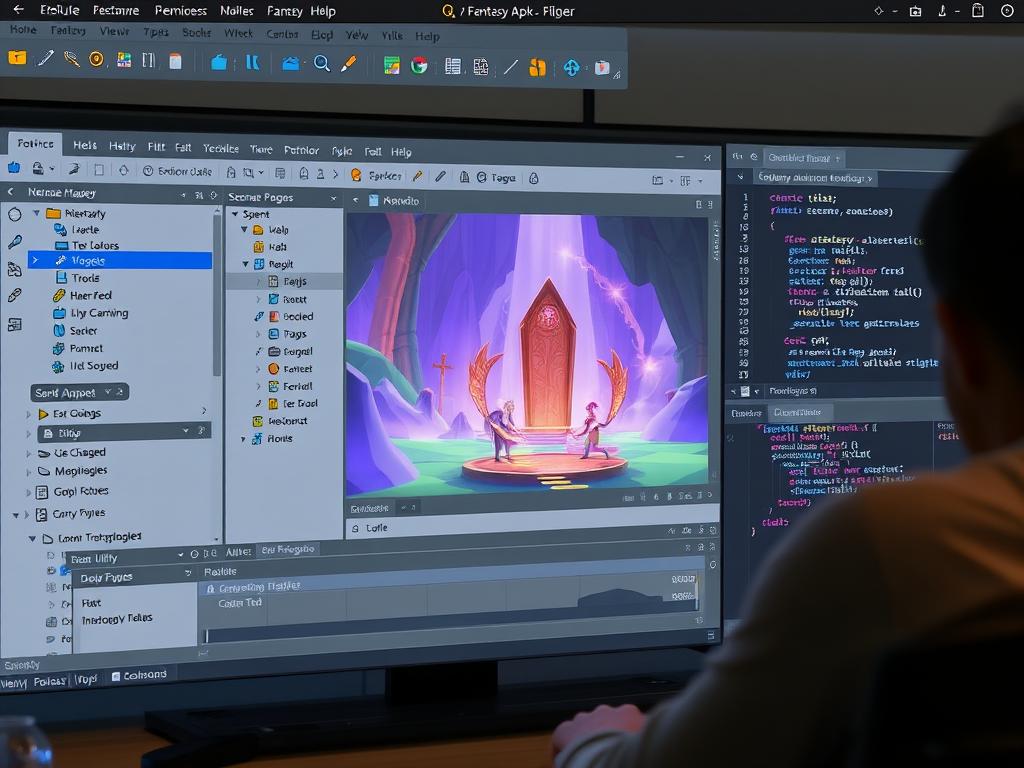Click the orange circle Fafieet icon

(274, 368)
